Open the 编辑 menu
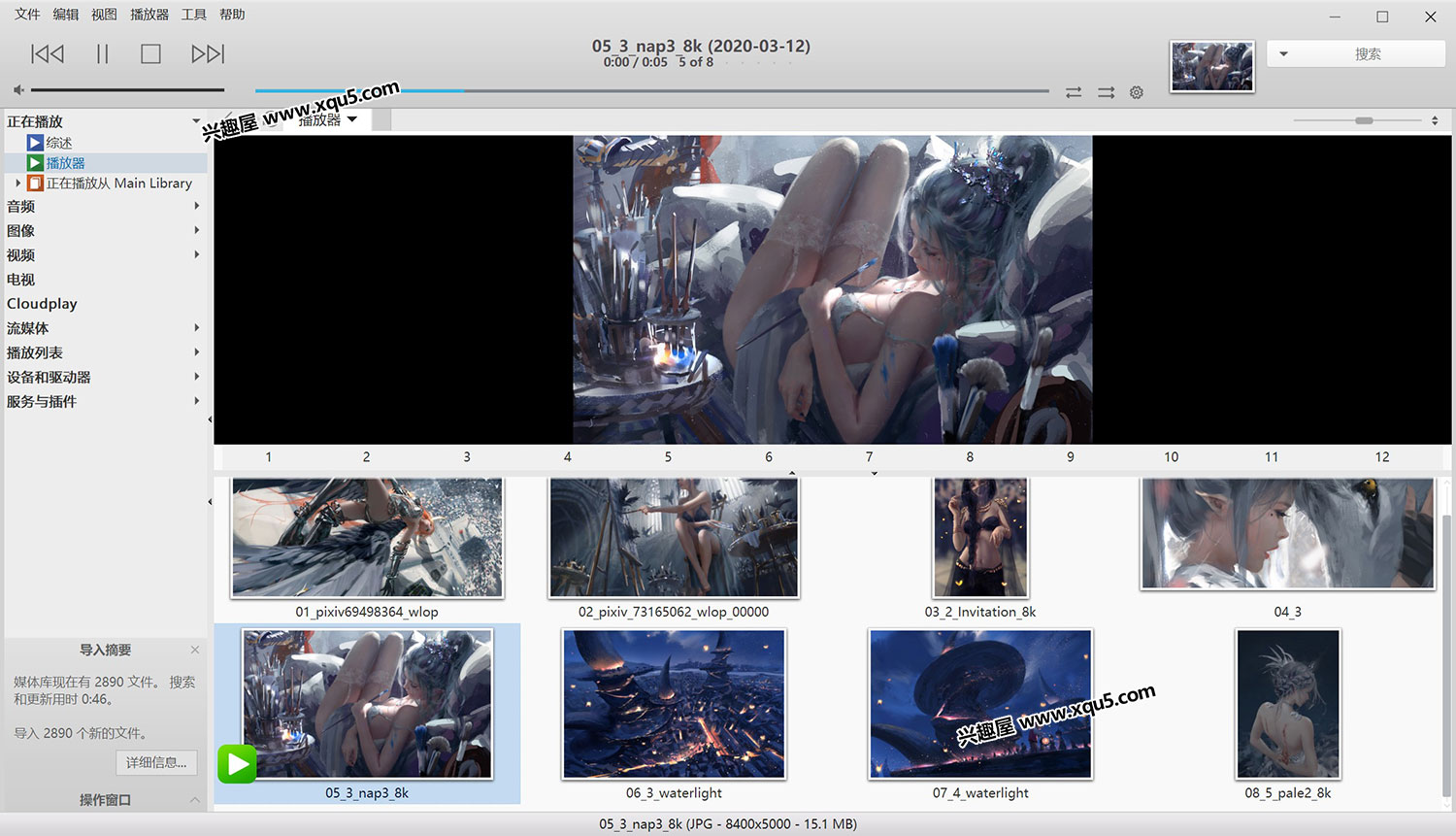Screen dimensions: 1456x836 (66, 15)
